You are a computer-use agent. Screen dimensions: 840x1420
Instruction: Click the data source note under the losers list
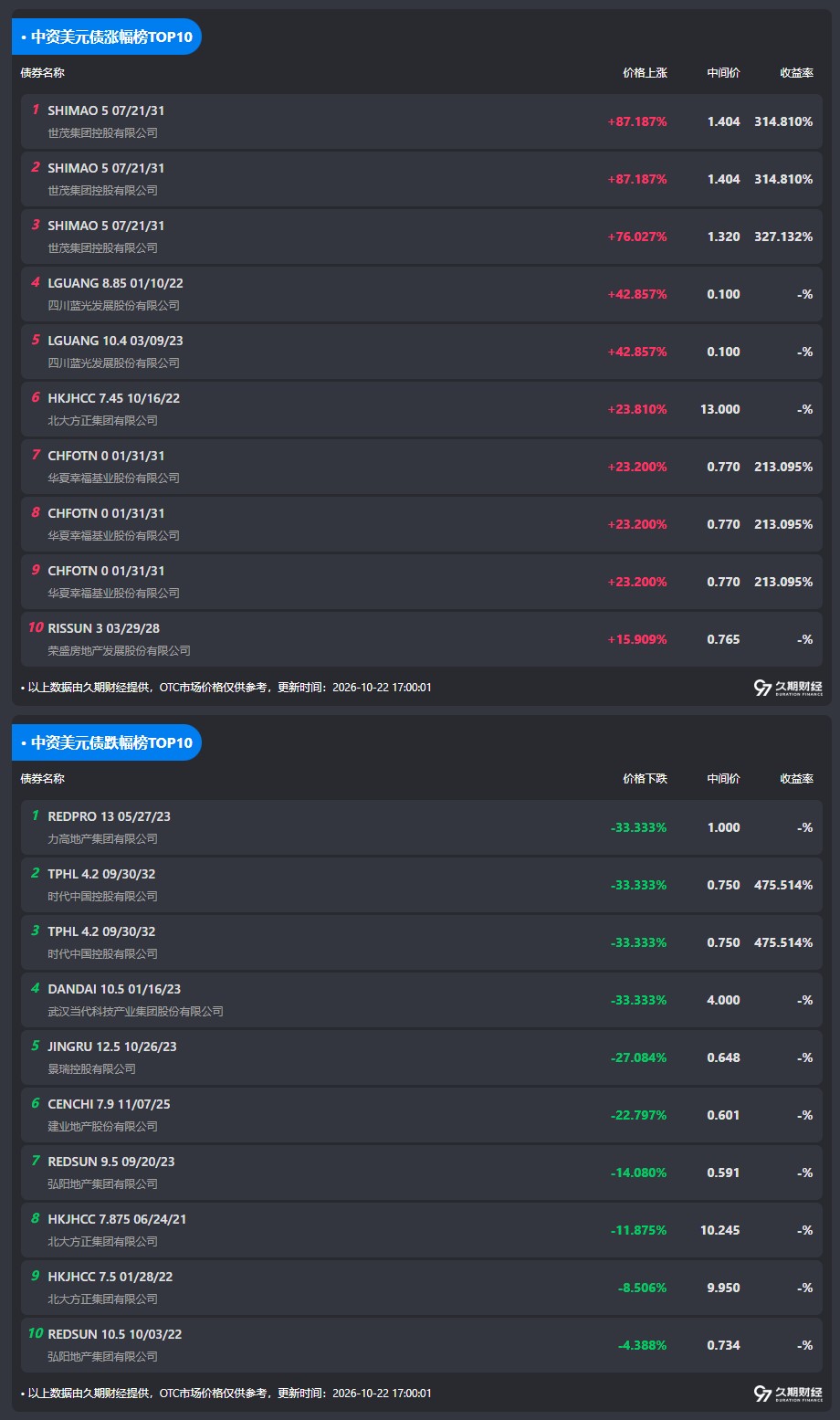pos(226,1394)
